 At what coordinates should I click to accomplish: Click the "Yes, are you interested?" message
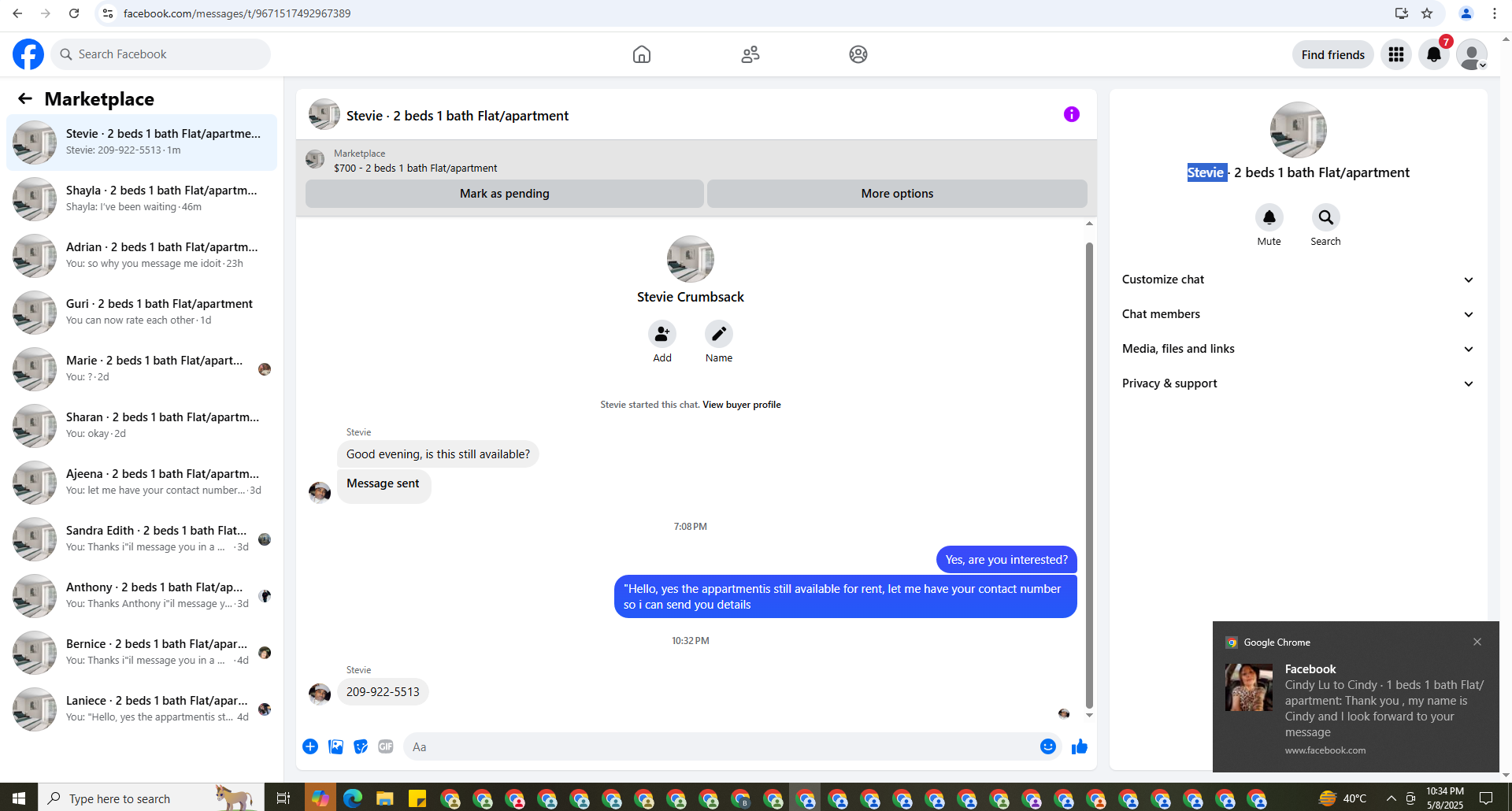(x=1006, y=560)
